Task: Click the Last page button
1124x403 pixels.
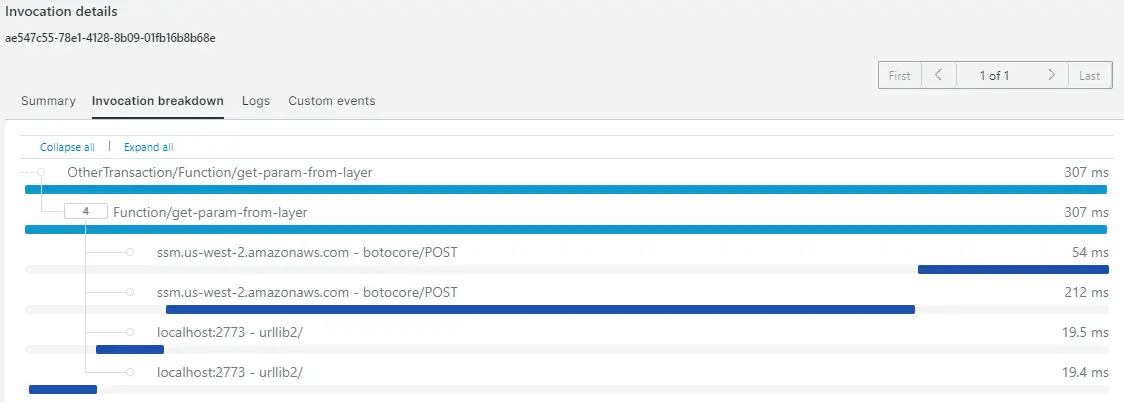Action: (1090, 75)
